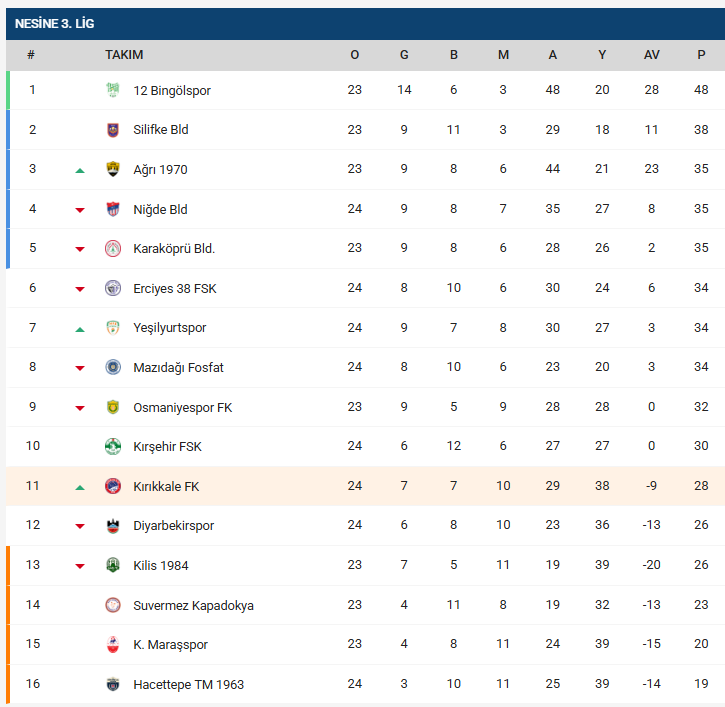Screen dimensions: 725x707
Task: Click the Osmaniyespor FK yellow crest
Action: click(x=113, y=407)
